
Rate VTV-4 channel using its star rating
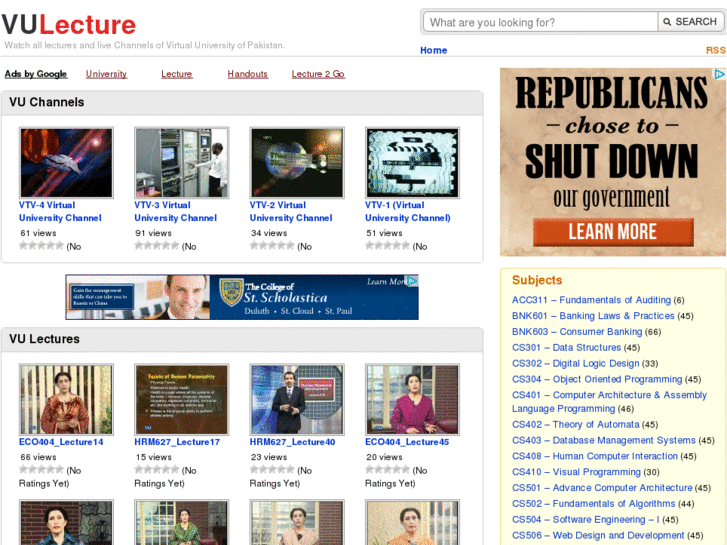[x=41, y=245]
